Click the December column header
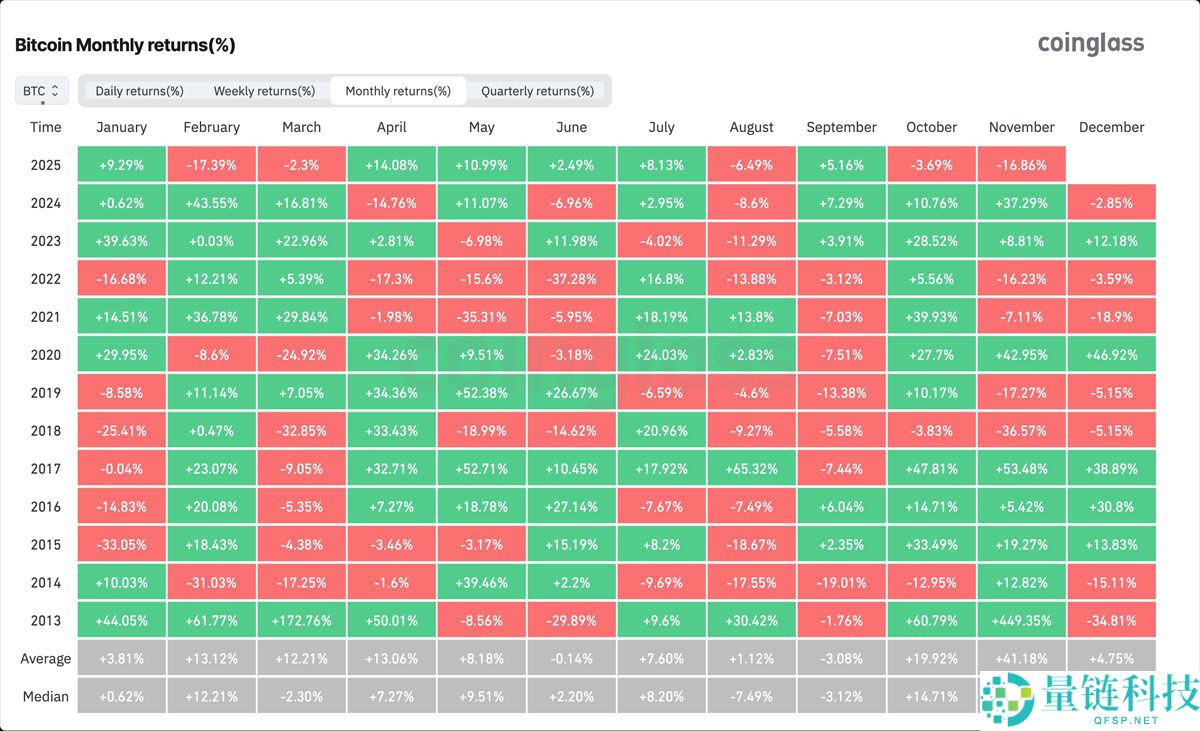This screenshot has height=731, width=1200. point(1111,127)
